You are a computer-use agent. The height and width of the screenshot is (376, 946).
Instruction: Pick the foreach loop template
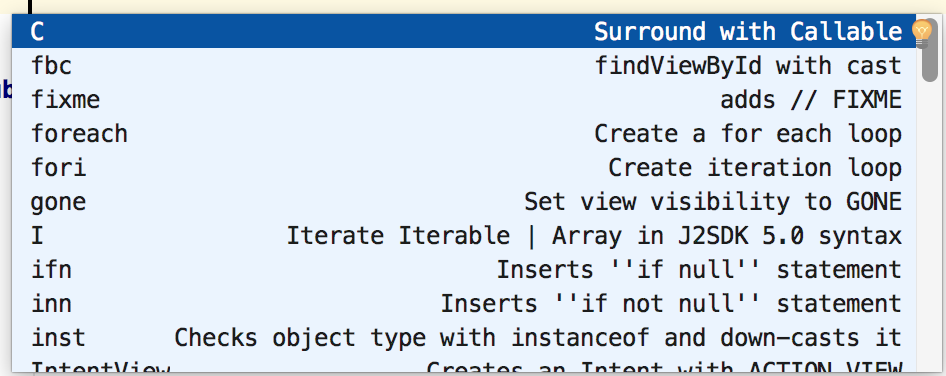pyautogui.click(x=465, y=133)
